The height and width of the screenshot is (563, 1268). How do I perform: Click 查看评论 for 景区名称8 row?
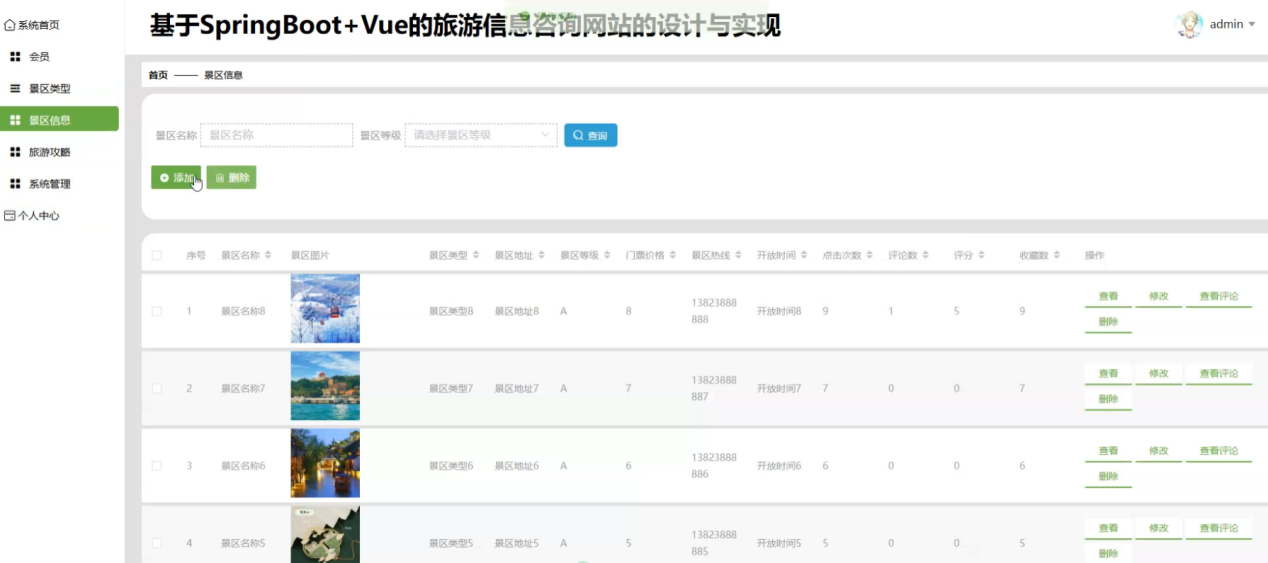pos(1219,297)
